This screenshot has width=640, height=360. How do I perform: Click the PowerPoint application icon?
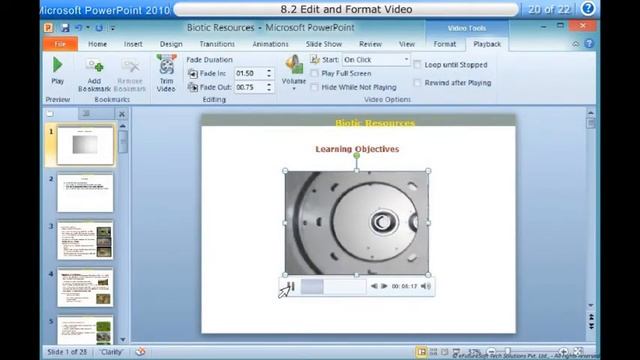click(x=49, y=28)
